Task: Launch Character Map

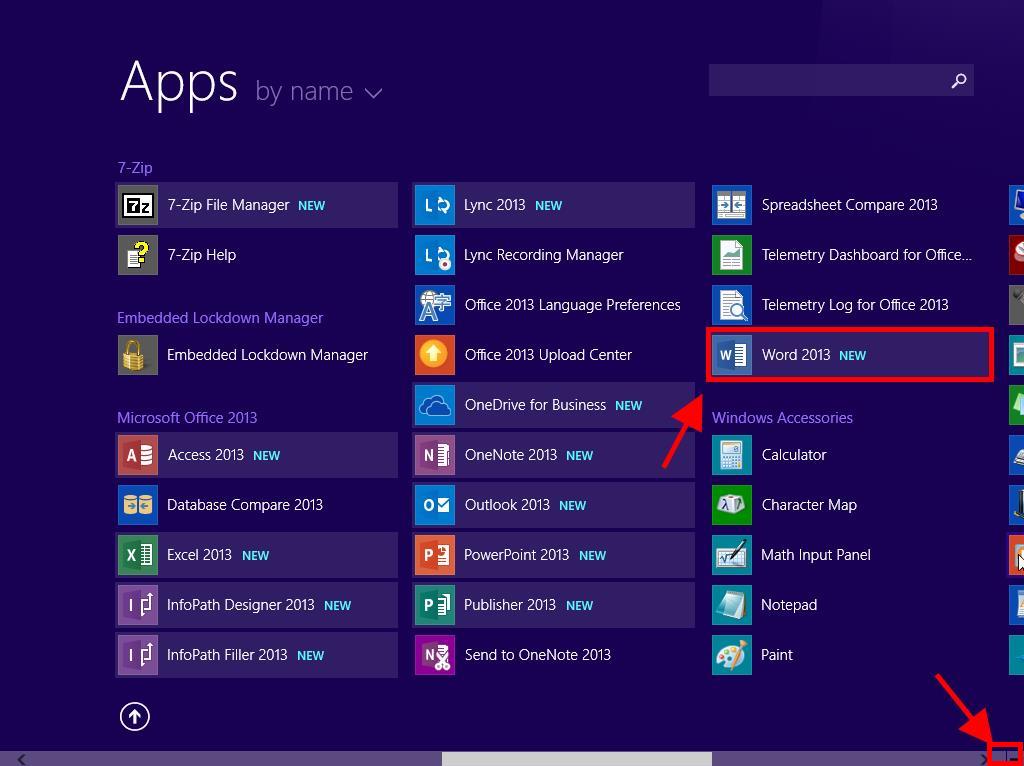Action: 732,505
